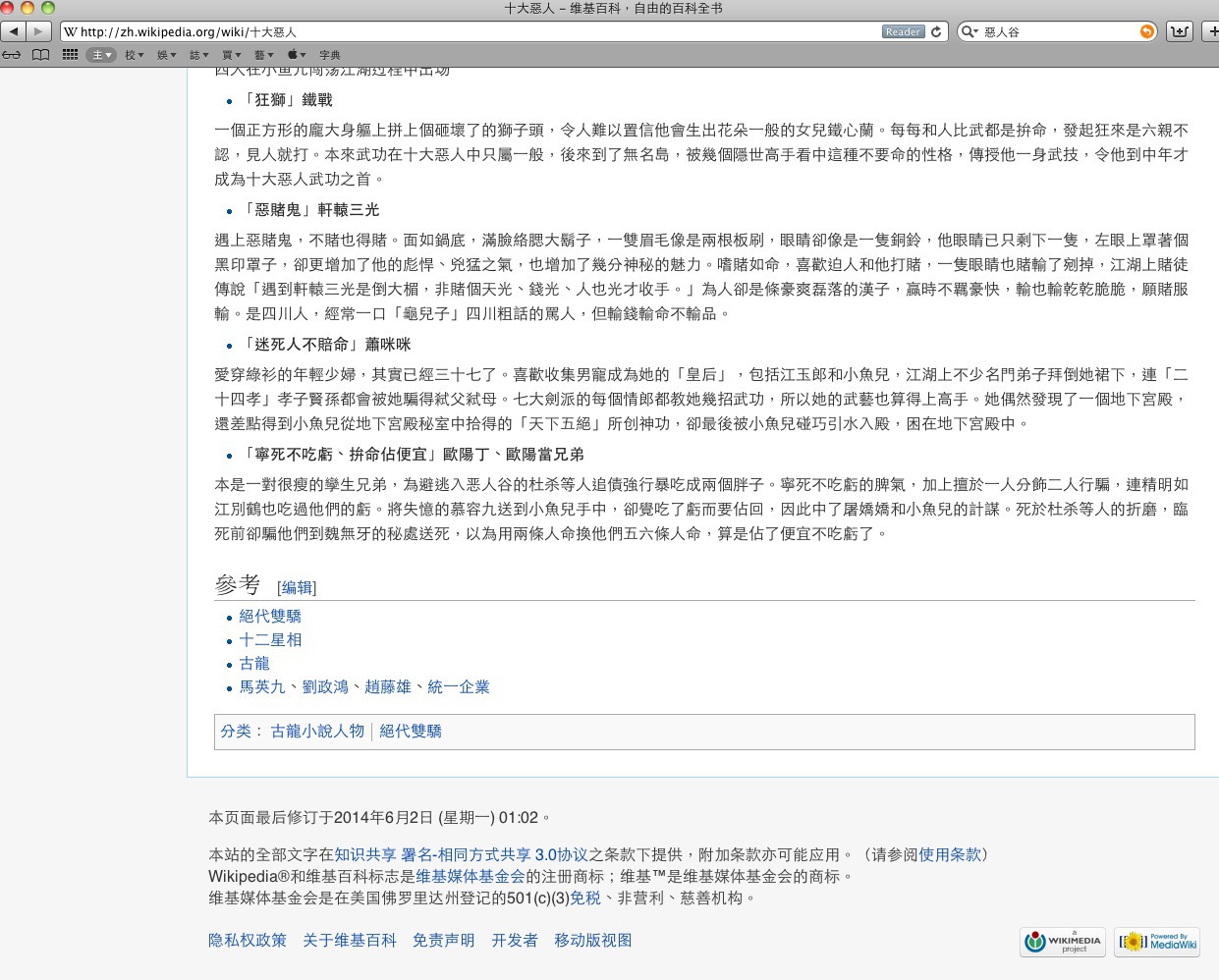The width and height of the screenshot is (1219, 980).
Task: Open the 隐私权政策 footer link
Action: (x=248, y=940)
